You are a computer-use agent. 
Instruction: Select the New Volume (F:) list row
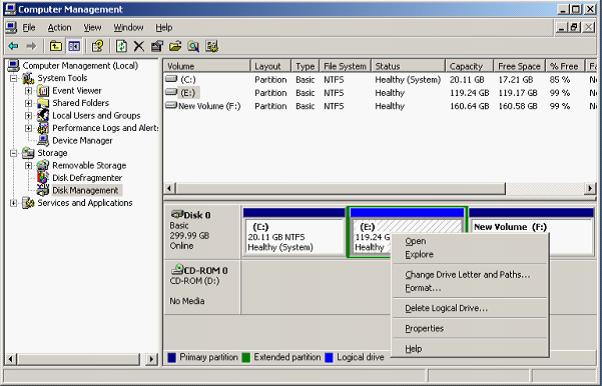click(379, 106)
